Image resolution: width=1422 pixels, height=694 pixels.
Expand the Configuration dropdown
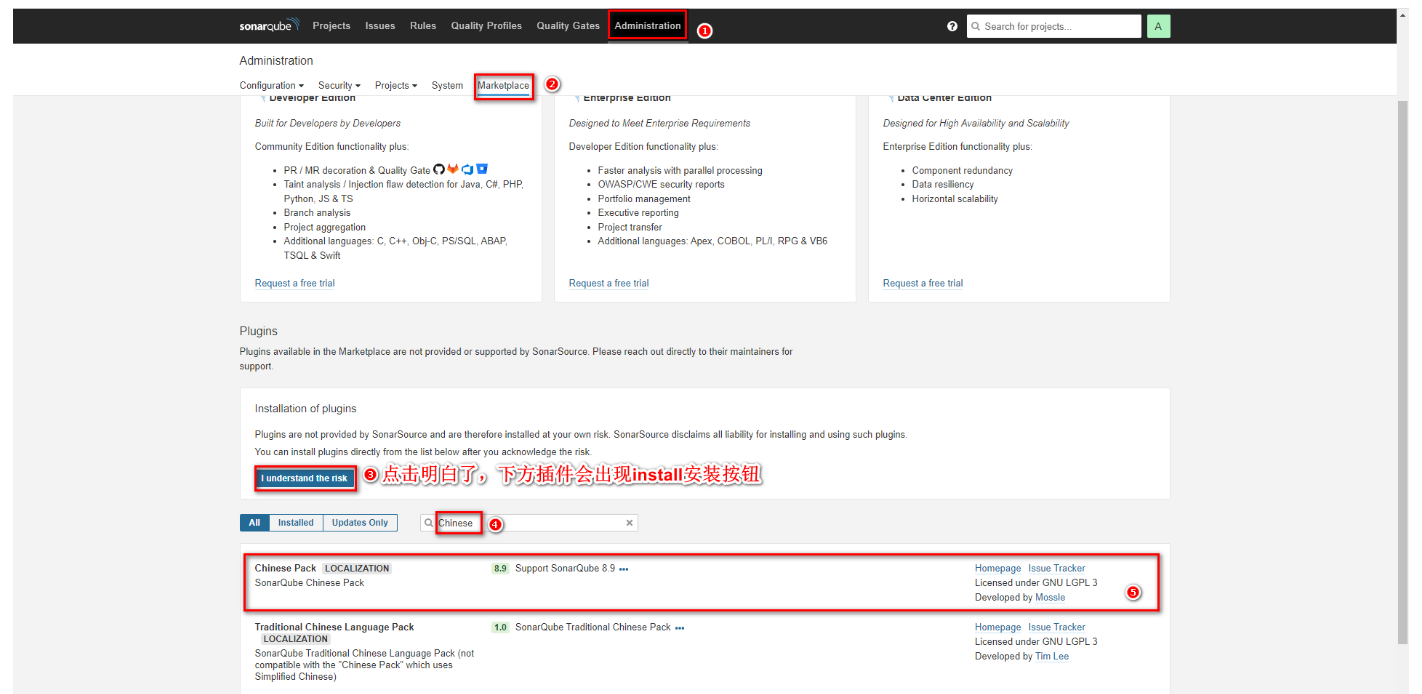pyautogui.click(x=272, y=86)
